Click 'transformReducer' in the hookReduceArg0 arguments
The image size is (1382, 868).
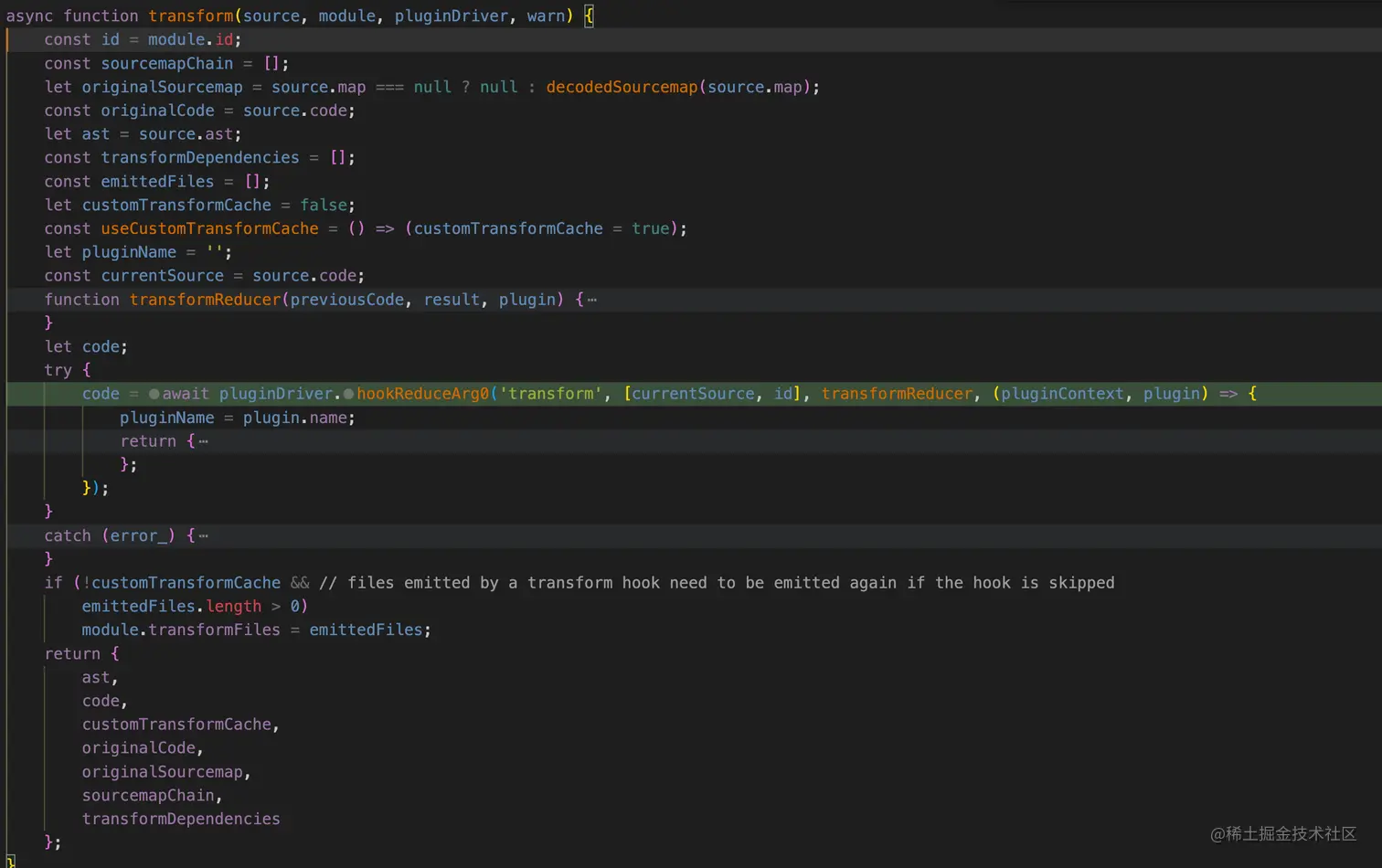[x=898, y=394]
